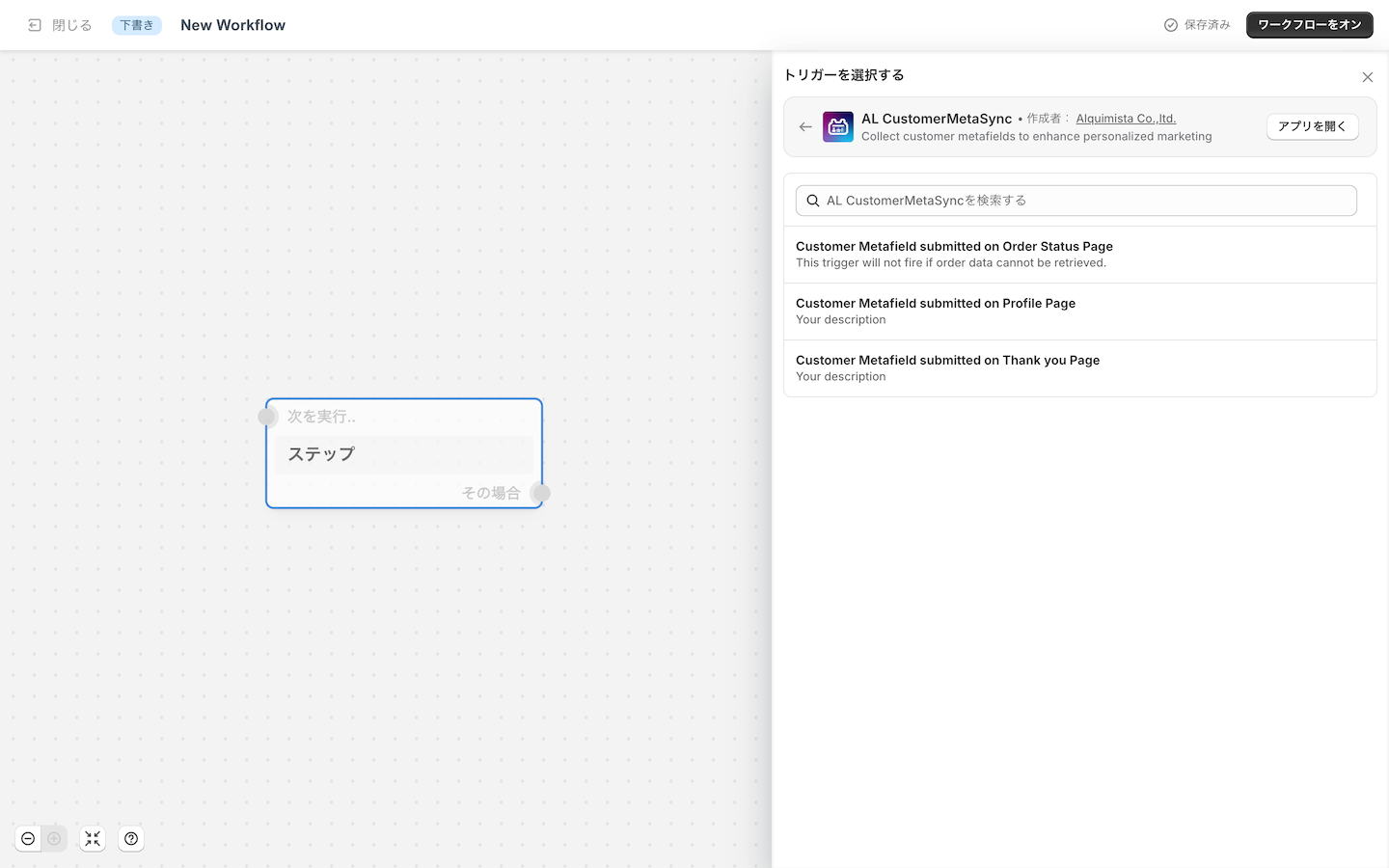Fit the workflow to view
Image resolution: width=1389 pixels, height=868 pixels.
[93, 839]
